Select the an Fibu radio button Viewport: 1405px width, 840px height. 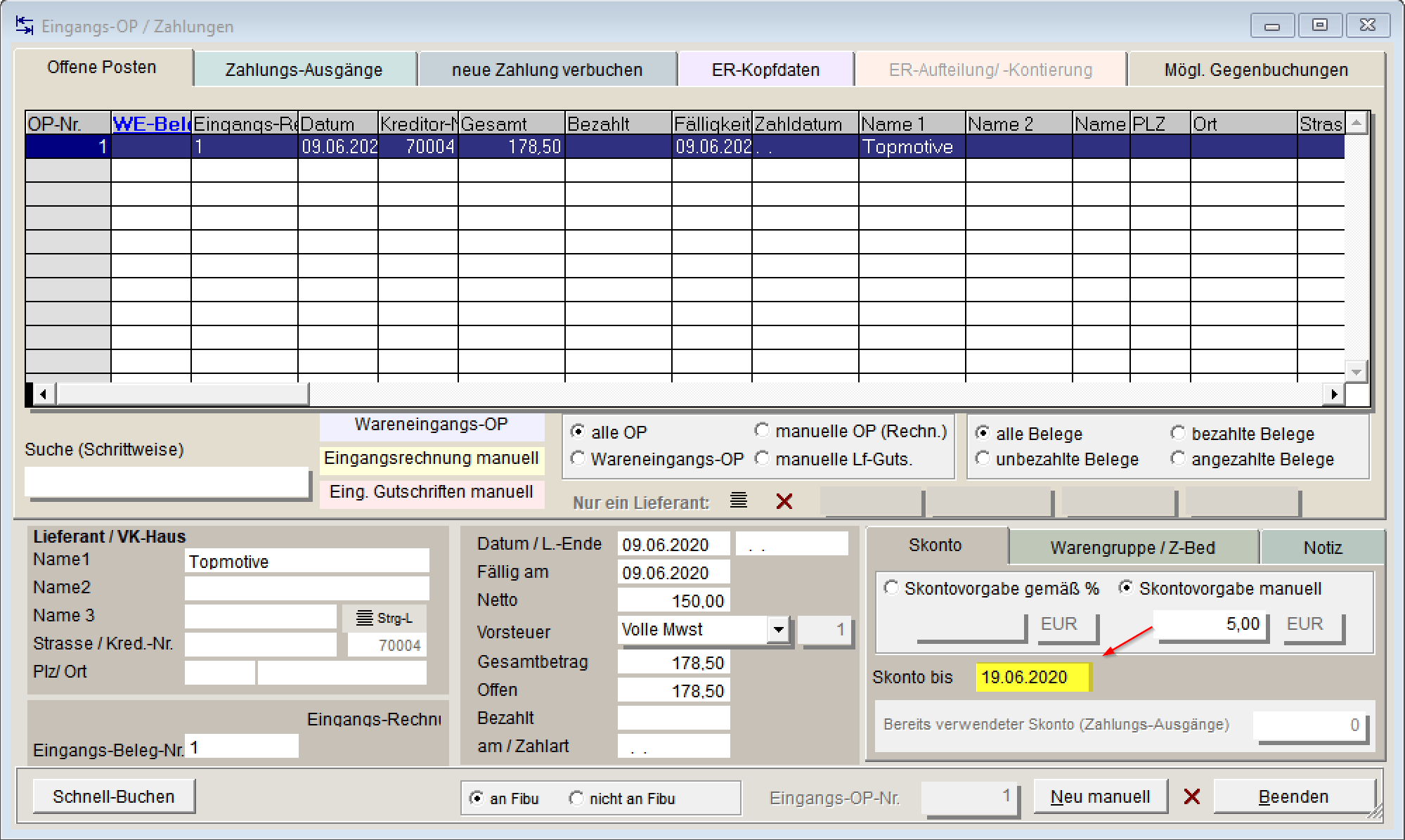[x=477, y=798]
